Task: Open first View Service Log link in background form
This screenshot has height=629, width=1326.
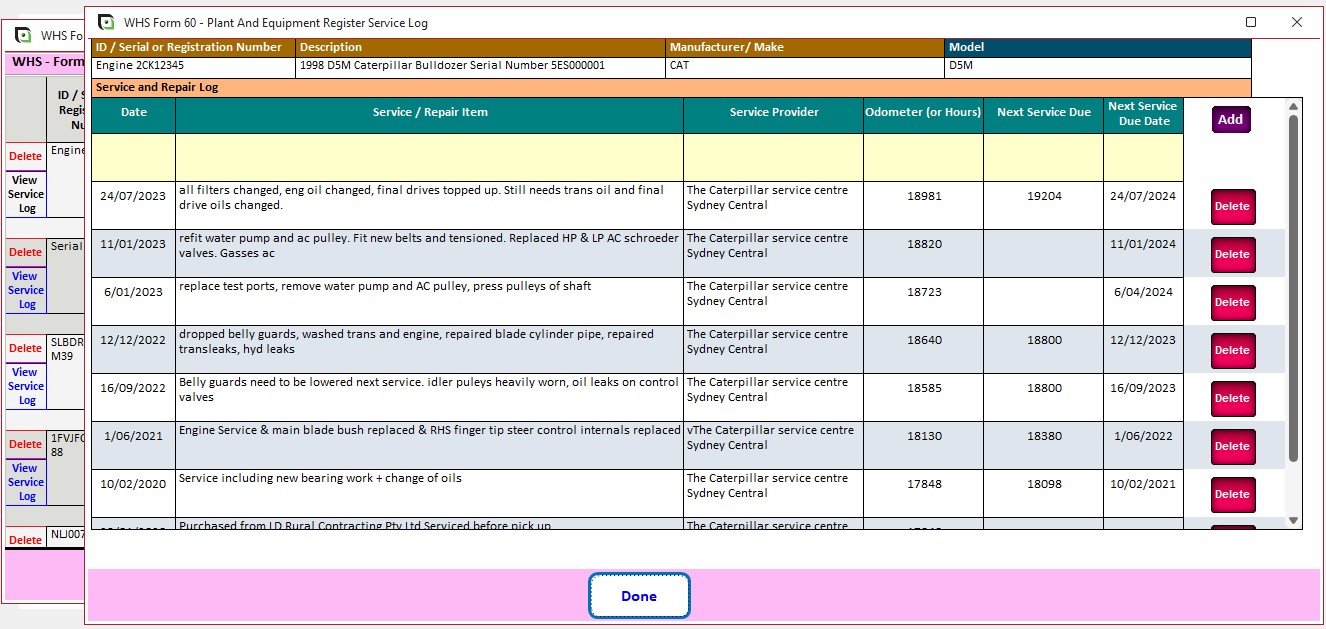Action: coord(26,194)
